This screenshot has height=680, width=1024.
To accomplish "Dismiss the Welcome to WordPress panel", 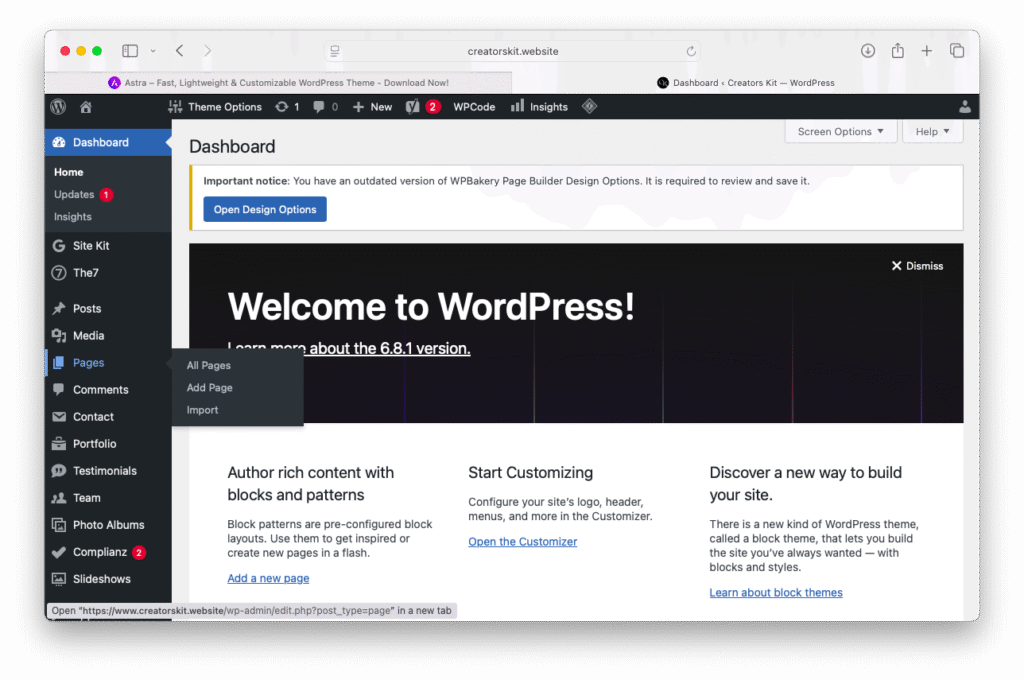I will click(918, 266).
